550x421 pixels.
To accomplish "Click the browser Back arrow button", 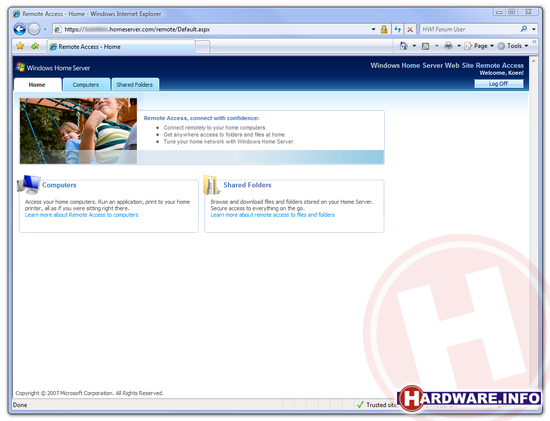I will pos(20,29).
